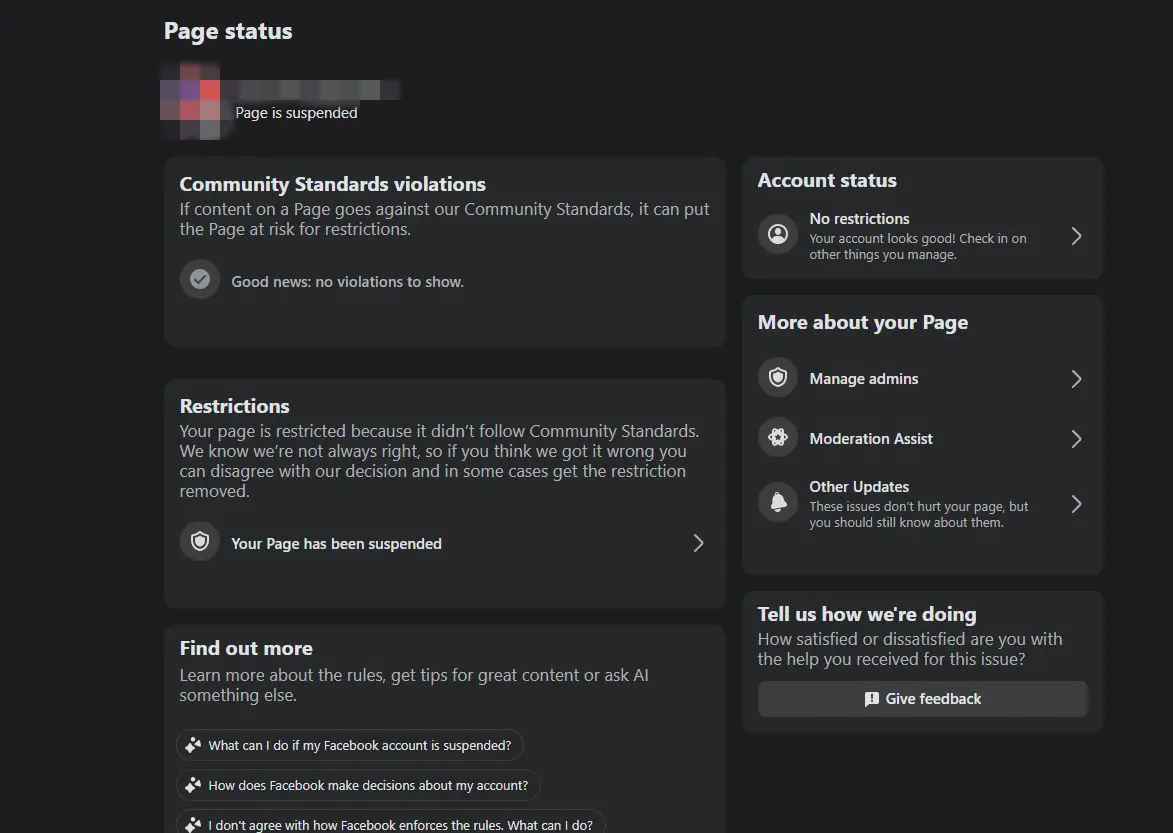This screenshot has width=1173, height=833.
Task: Click the Give feedback button
Action: pos(922,699)
